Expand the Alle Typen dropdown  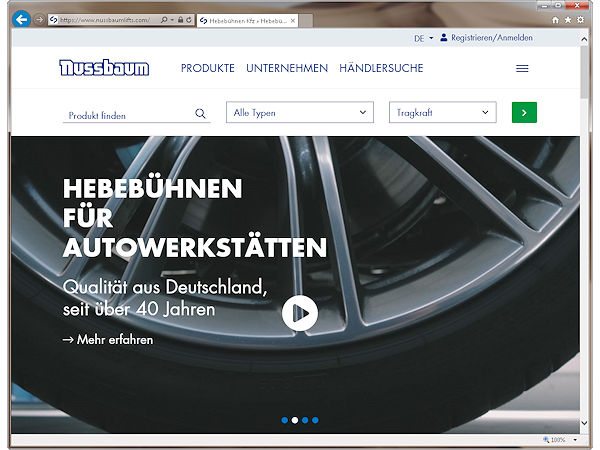point(300,112)
